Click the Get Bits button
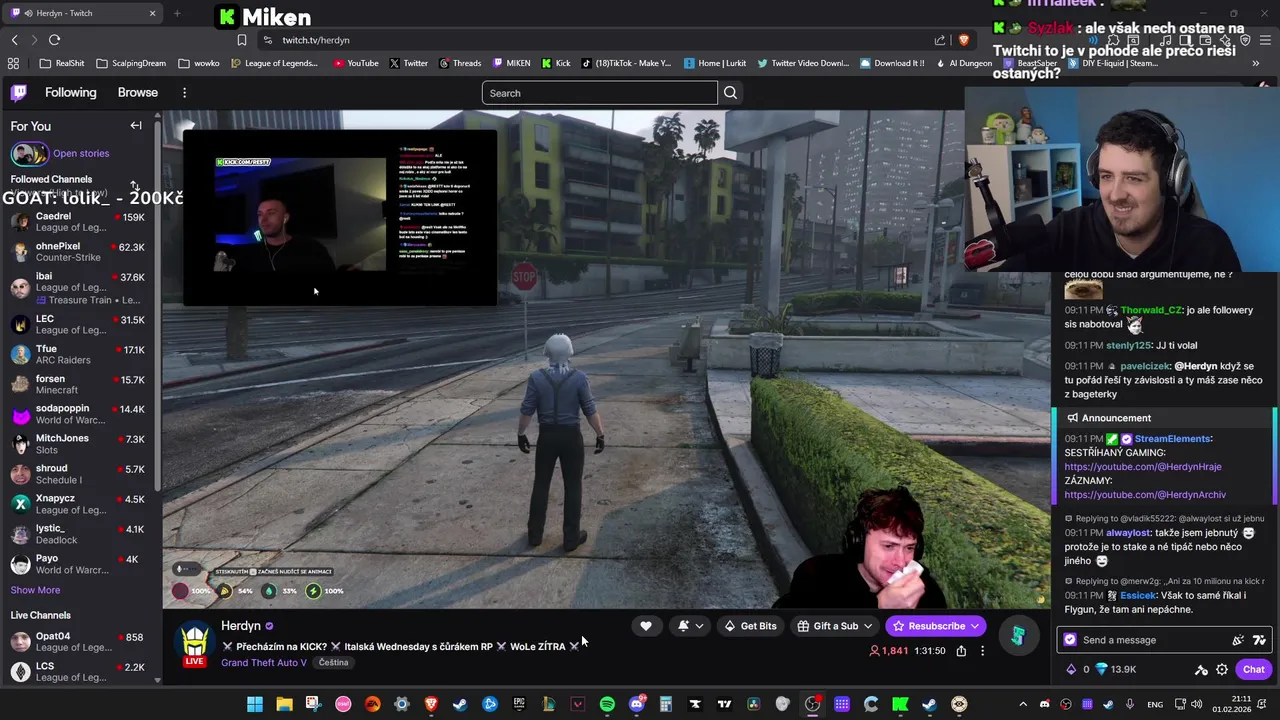This screenshot has width=1280, height=720. 750,626
